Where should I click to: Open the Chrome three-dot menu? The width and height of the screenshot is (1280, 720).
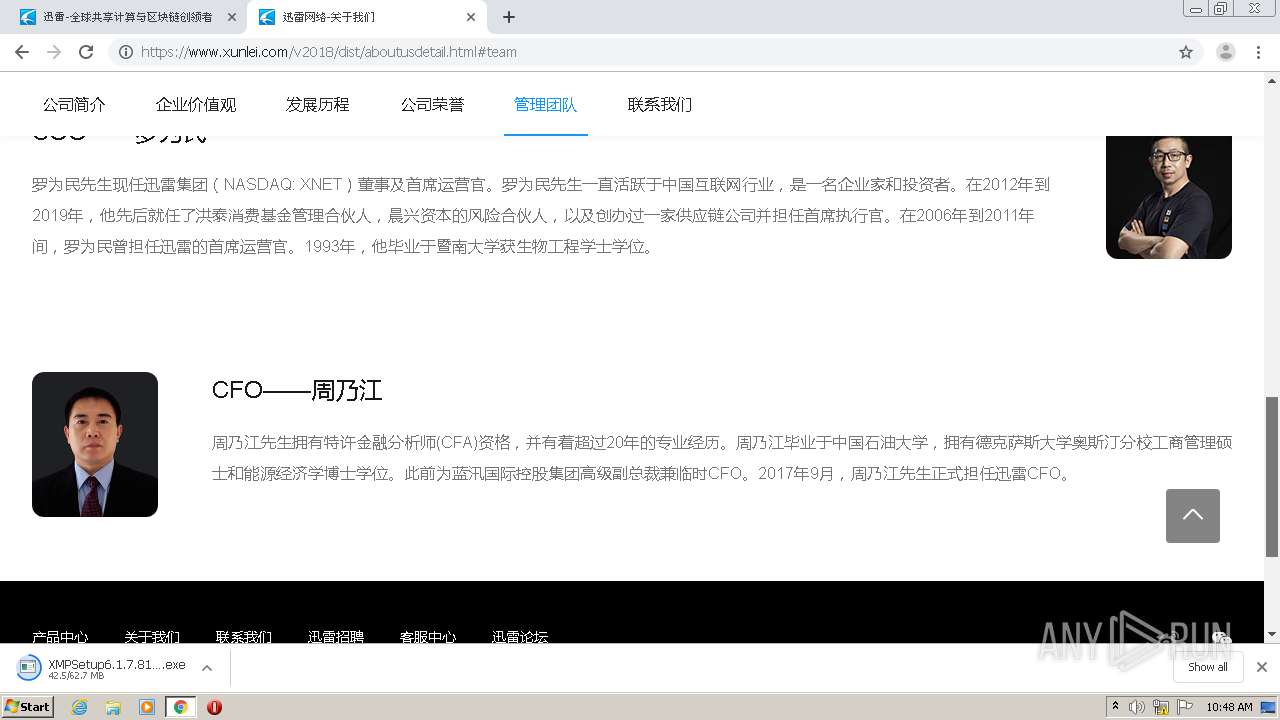pyautogui.click(x=1258, y=52)
